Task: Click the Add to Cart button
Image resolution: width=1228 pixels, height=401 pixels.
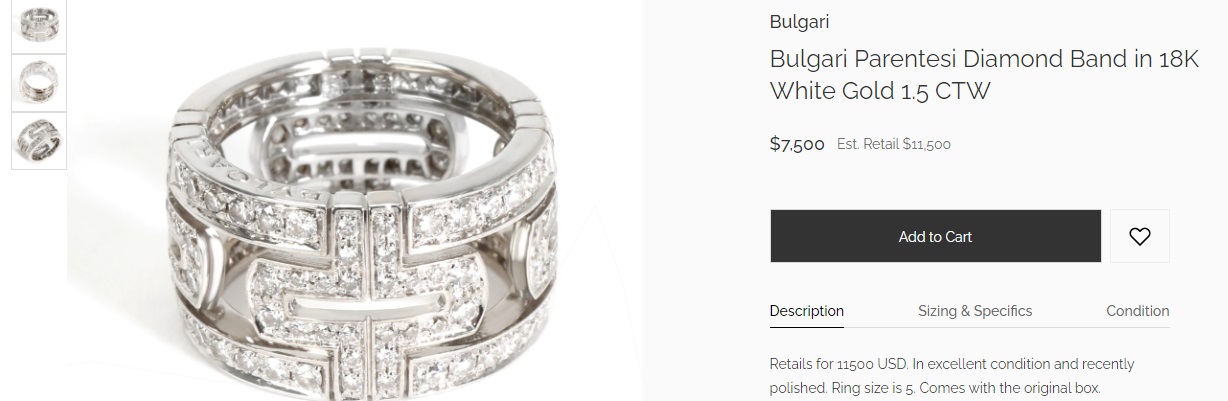Action: point(935,236)
